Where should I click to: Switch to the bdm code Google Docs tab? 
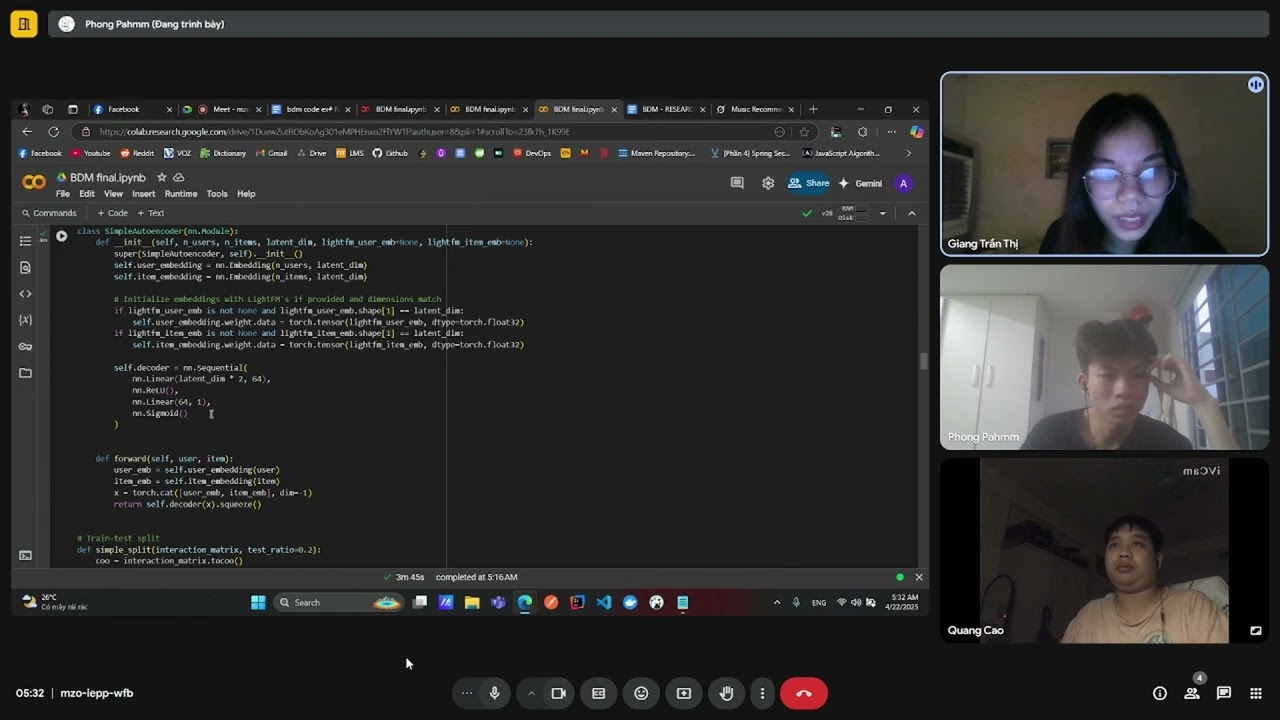309,109
